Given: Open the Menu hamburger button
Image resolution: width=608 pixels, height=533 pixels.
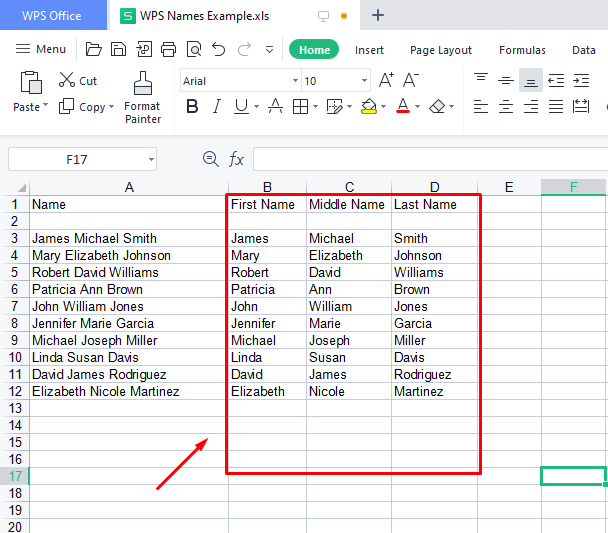Looking at the screenshot, I should coord(41,49).
